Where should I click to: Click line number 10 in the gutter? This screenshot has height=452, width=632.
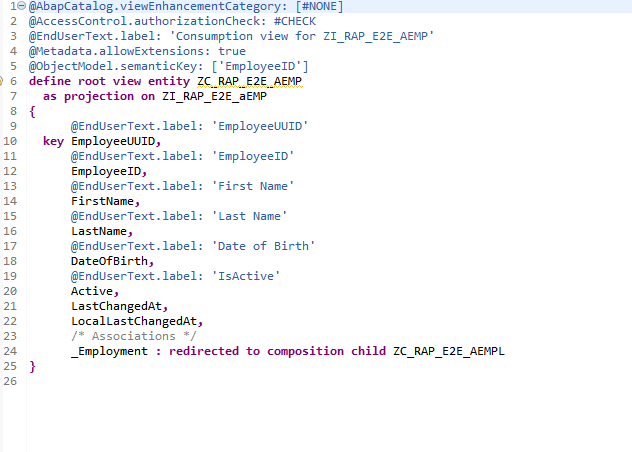click(9, 141)
